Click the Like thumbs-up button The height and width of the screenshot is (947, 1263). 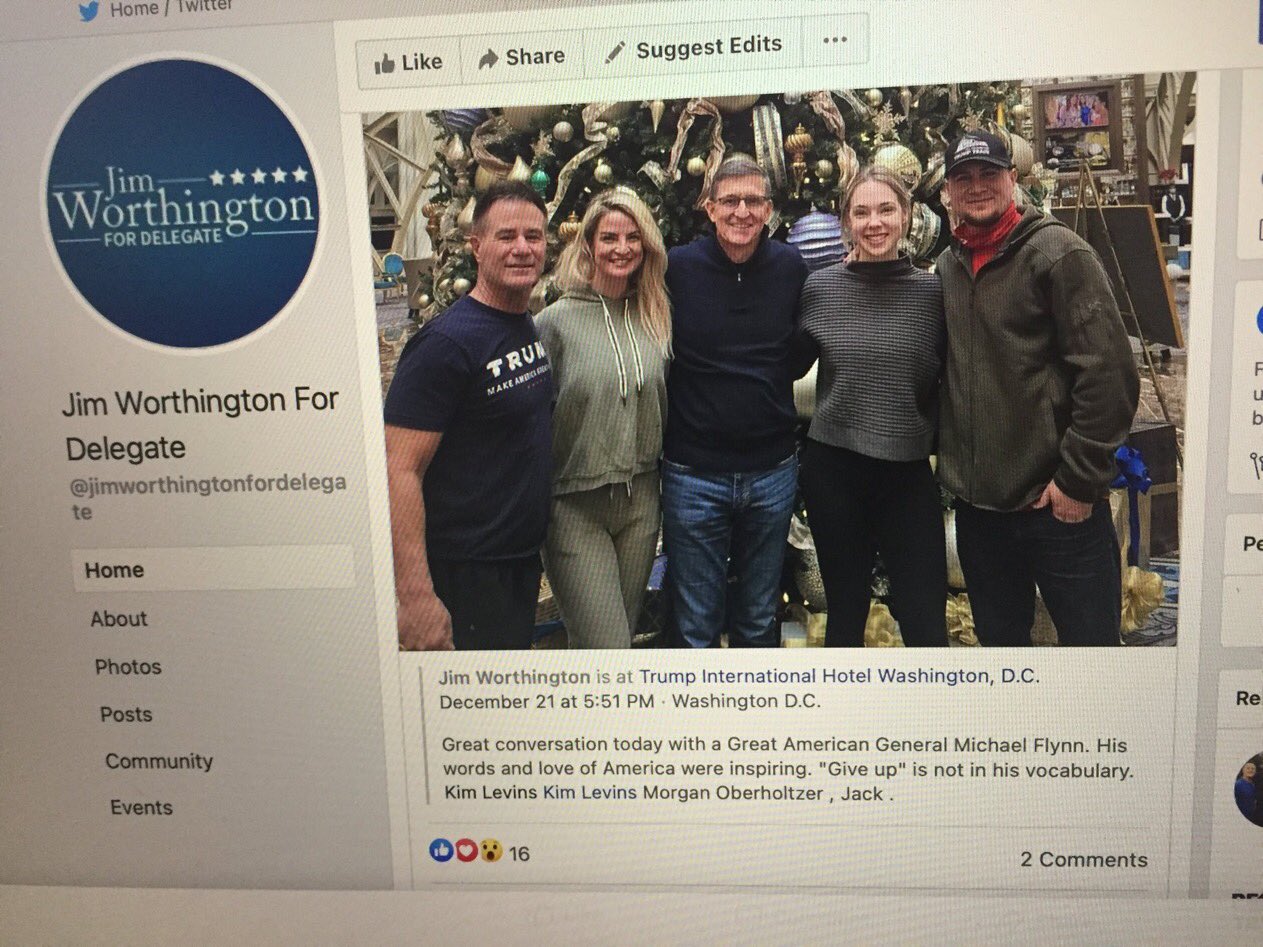pyautogui.click(x=408, y=61)
